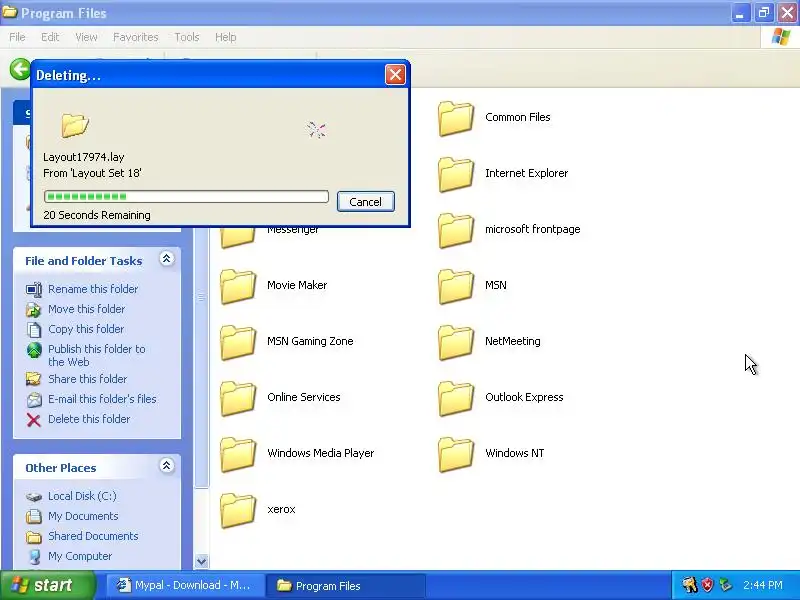Select the Outlook Express folder icon
Viewport: 800px width, 600px height.
tap(456, 398)
